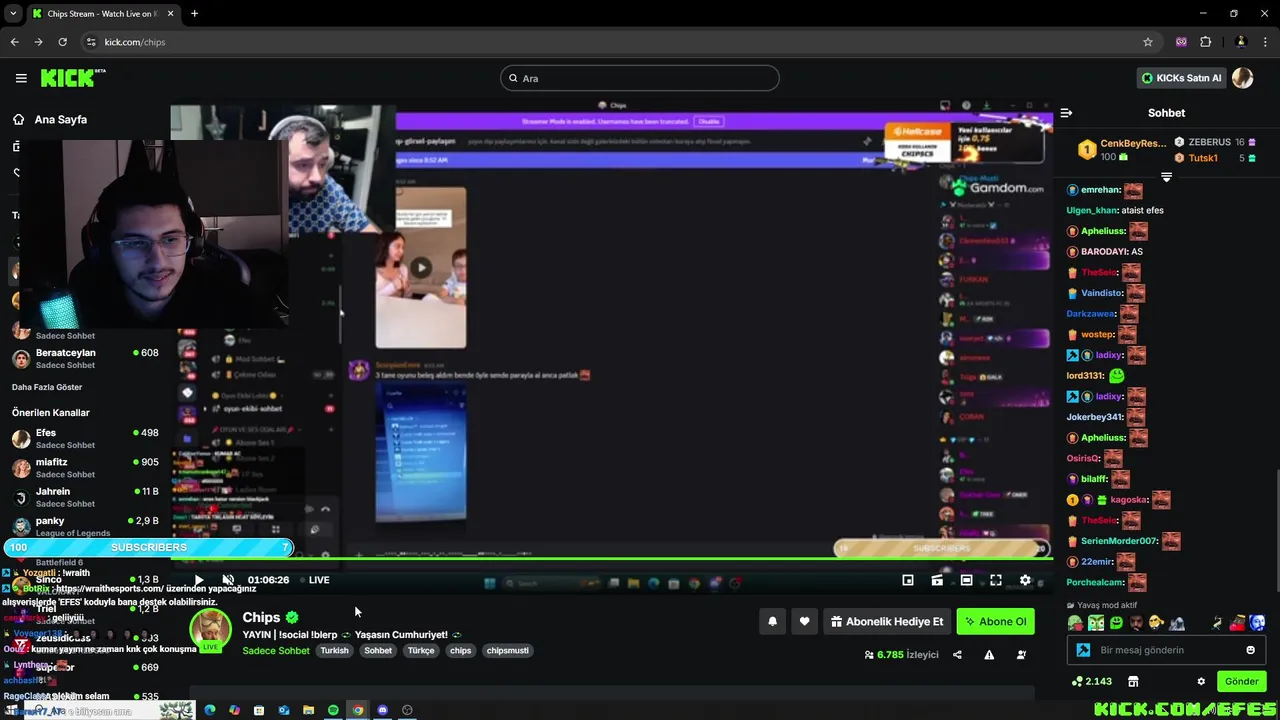Collapse the Sohbet chat panel

click(x=1066, y=113)
